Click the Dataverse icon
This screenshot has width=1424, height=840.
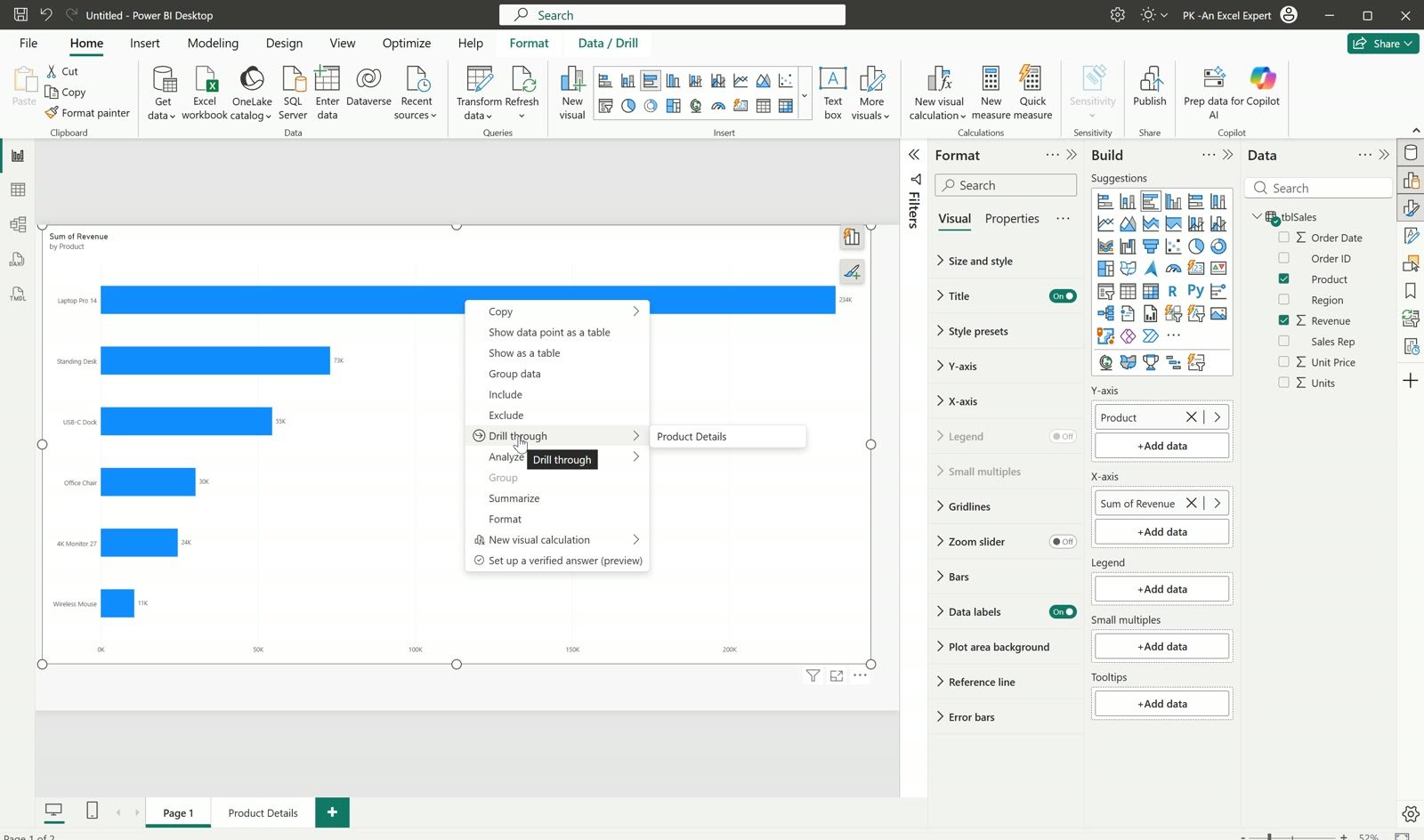pos(368,86)
